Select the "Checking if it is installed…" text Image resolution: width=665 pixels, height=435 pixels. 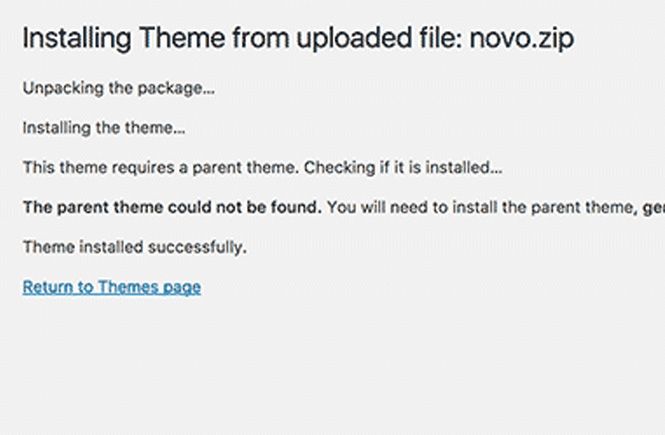[x=403, y=167]
